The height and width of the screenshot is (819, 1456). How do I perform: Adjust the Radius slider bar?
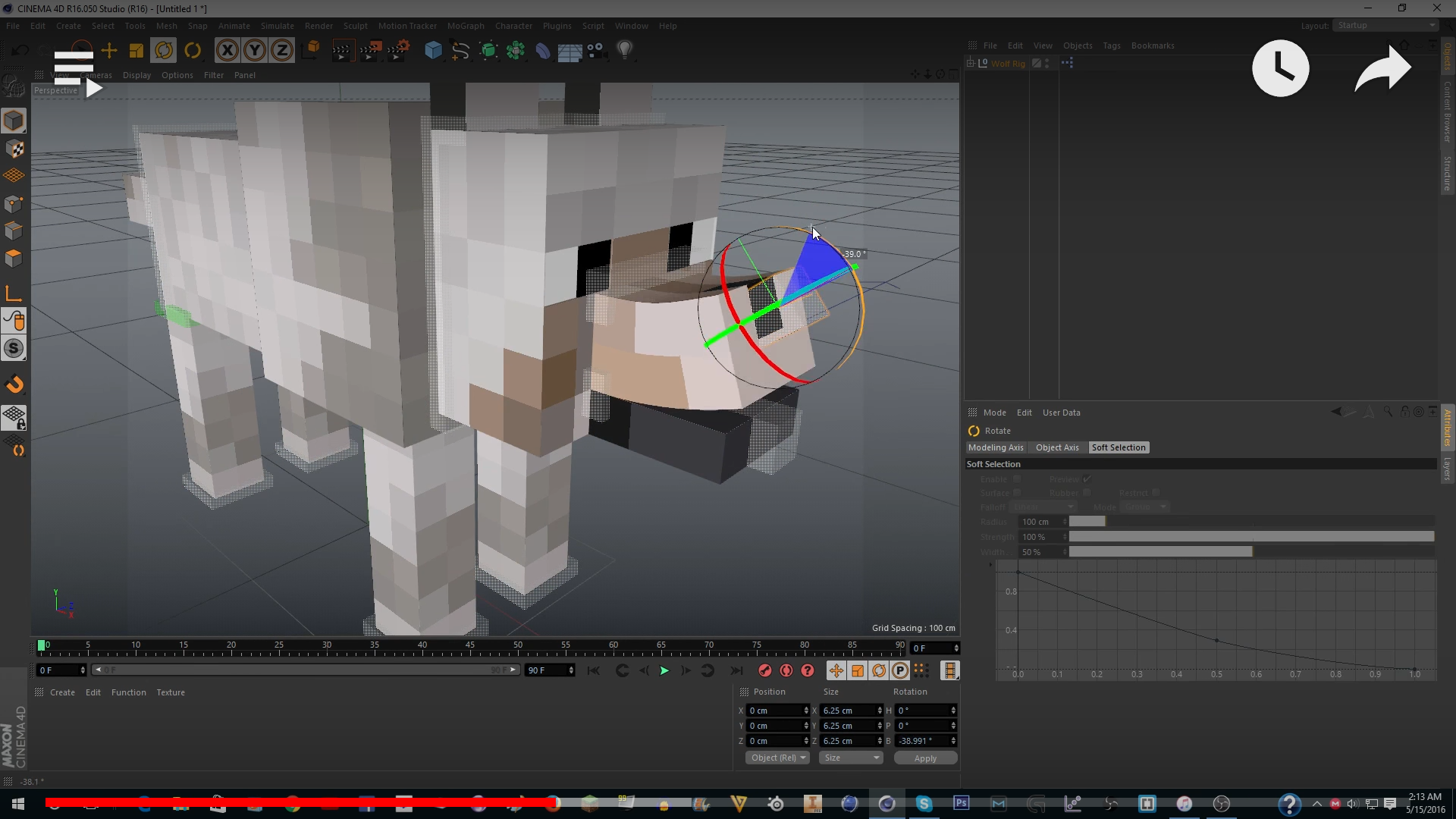[1251, 522]
